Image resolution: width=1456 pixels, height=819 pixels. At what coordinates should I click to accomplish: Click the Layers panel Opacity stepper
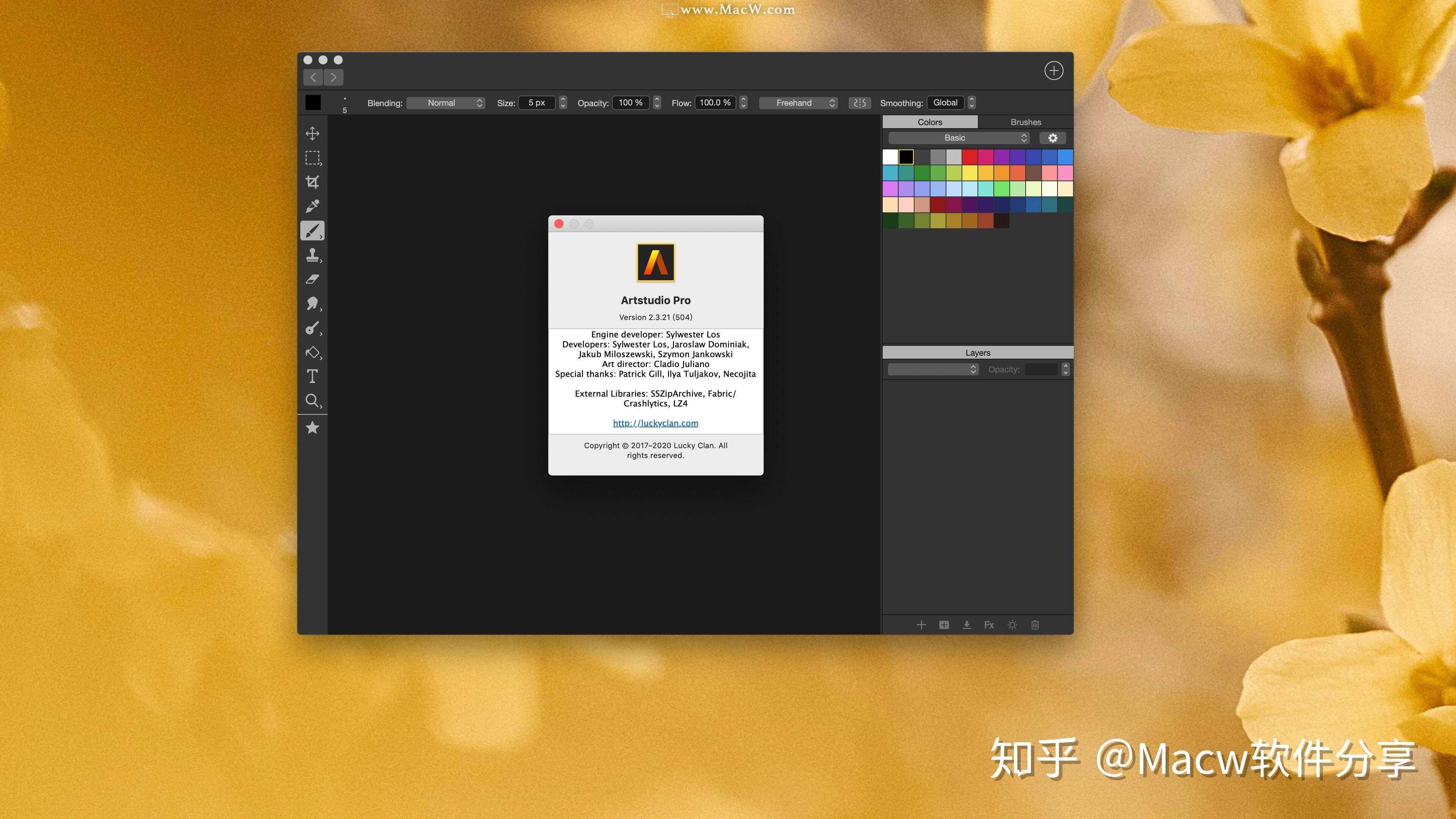tap(1065, 369)
